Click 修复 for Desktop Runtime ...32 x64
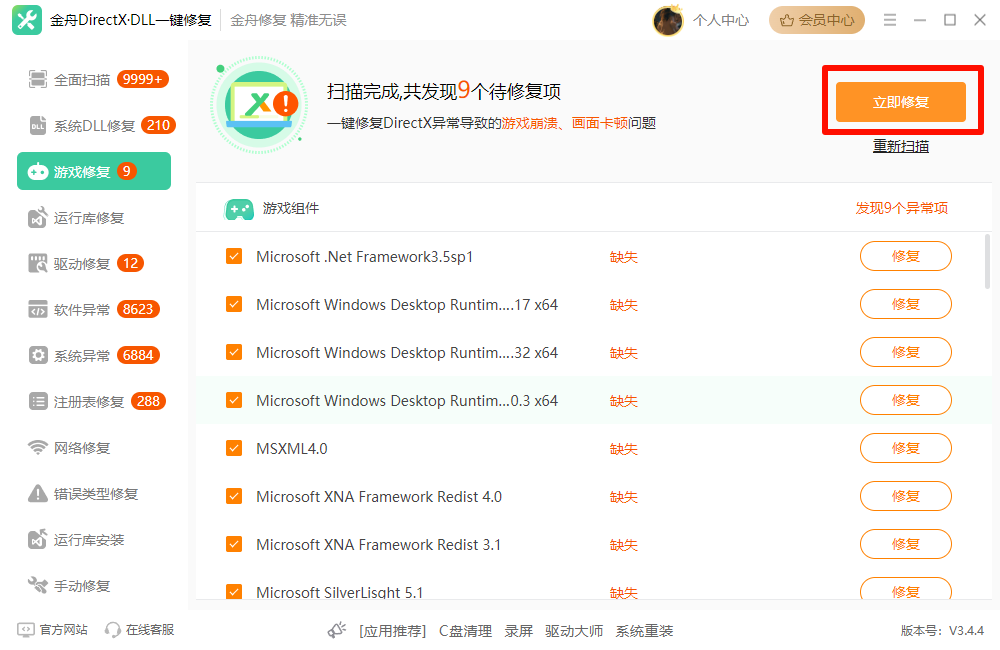1000x650 pixels. (x=906, y=352)
